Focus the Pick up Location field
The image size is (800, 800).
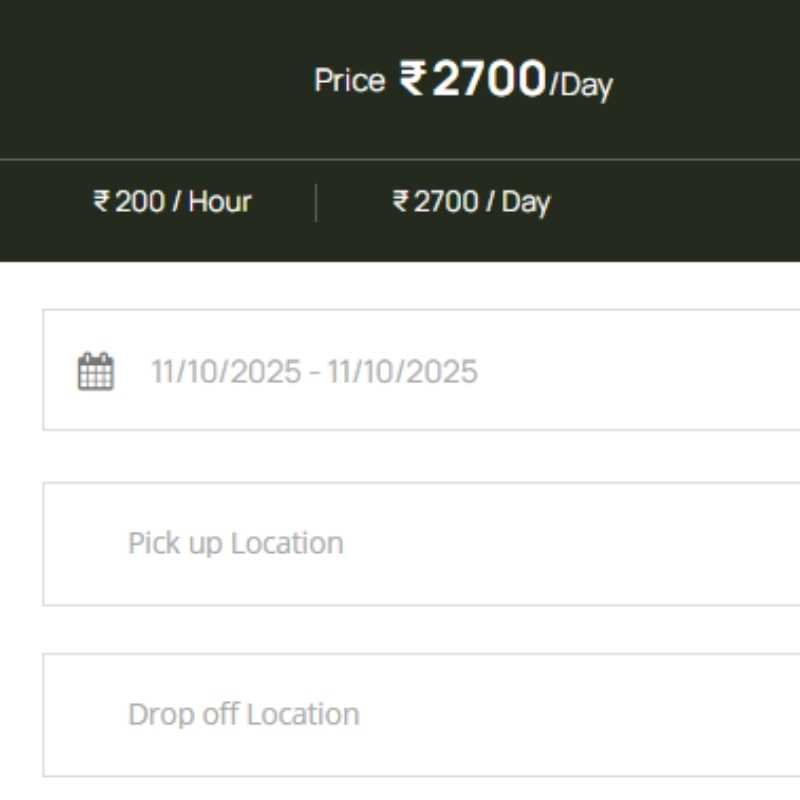[x=420, y=544]
